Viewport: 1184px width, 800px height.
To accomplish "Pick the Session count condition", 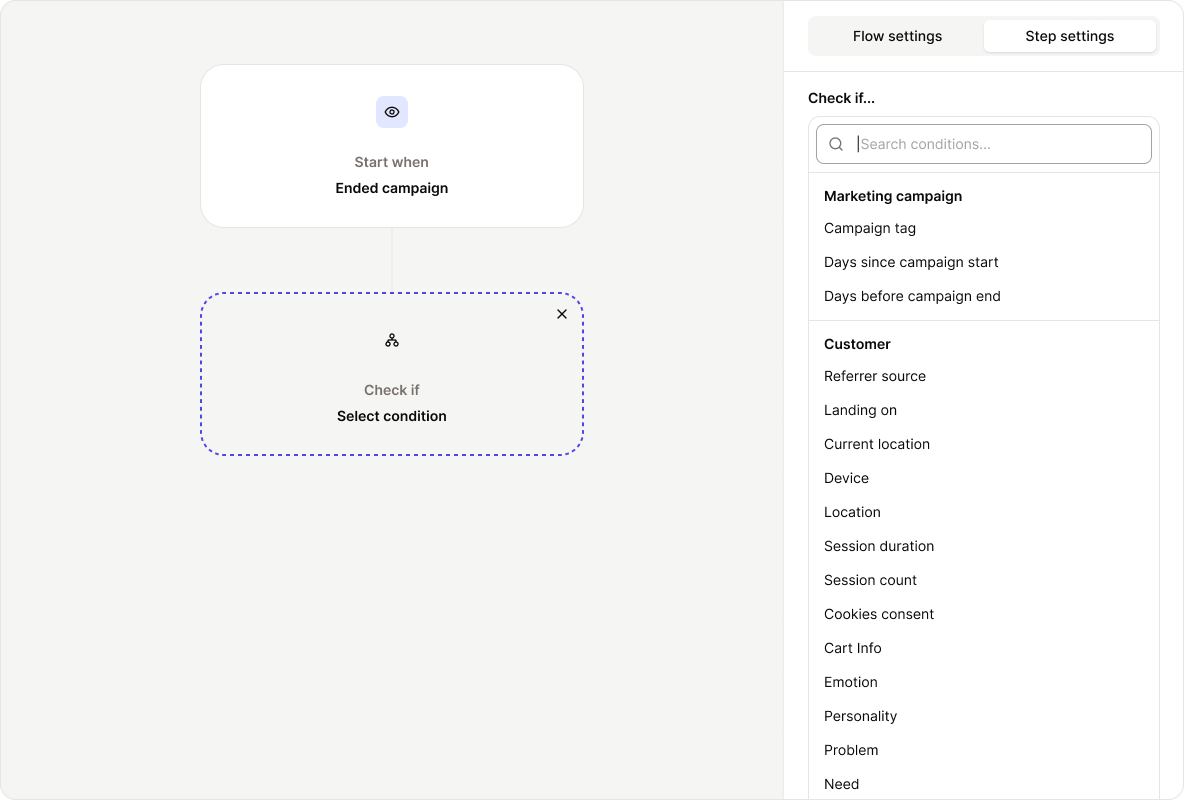I will pos(870,580).
